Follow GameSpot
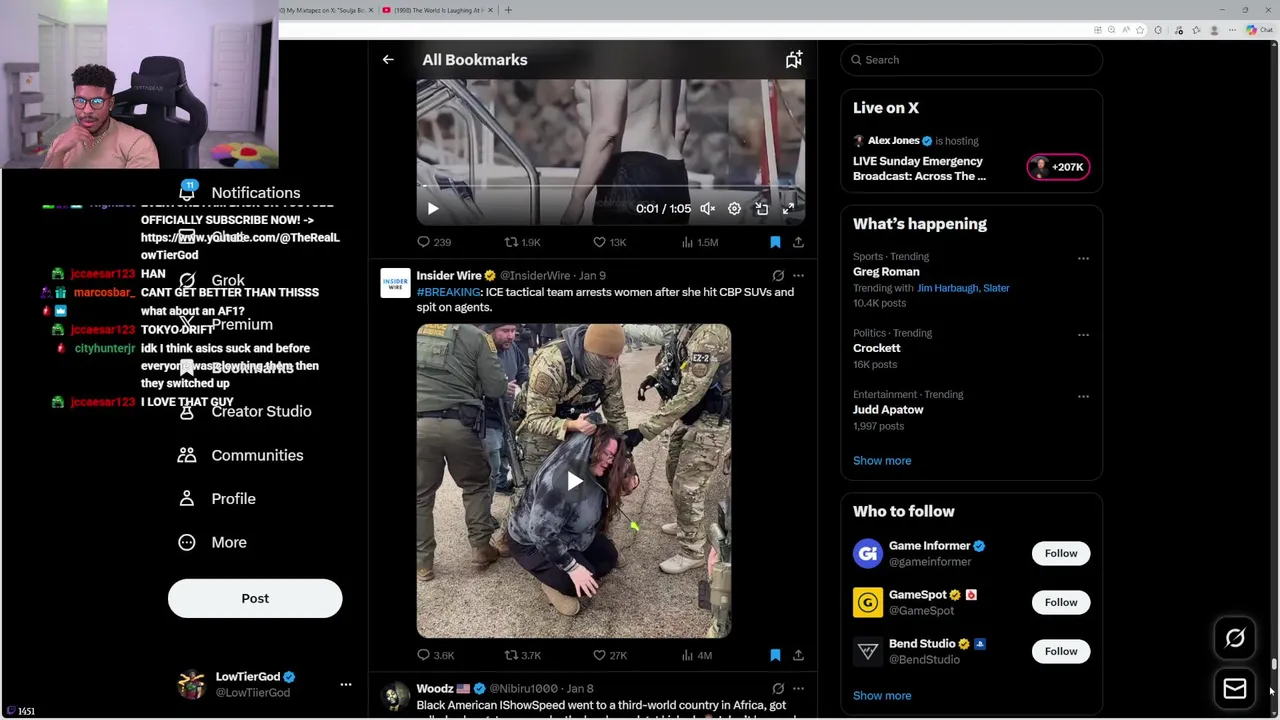 [x=1061, y=602]
